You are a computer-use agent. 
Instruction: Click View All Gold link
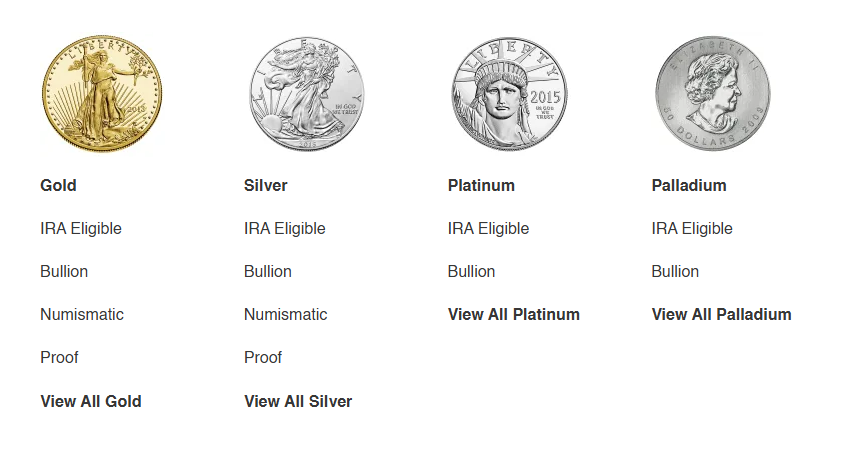pyautogui.click(x=91, y=402)
